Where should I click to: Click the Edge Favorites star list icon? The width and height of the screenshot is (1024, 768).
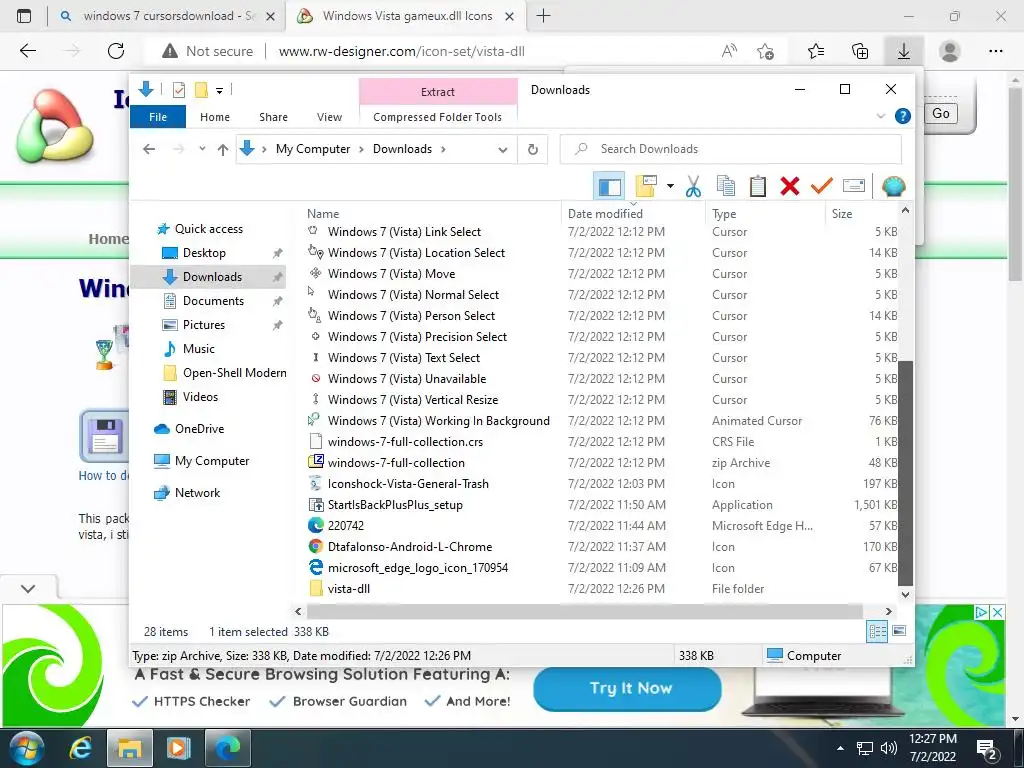816,52
